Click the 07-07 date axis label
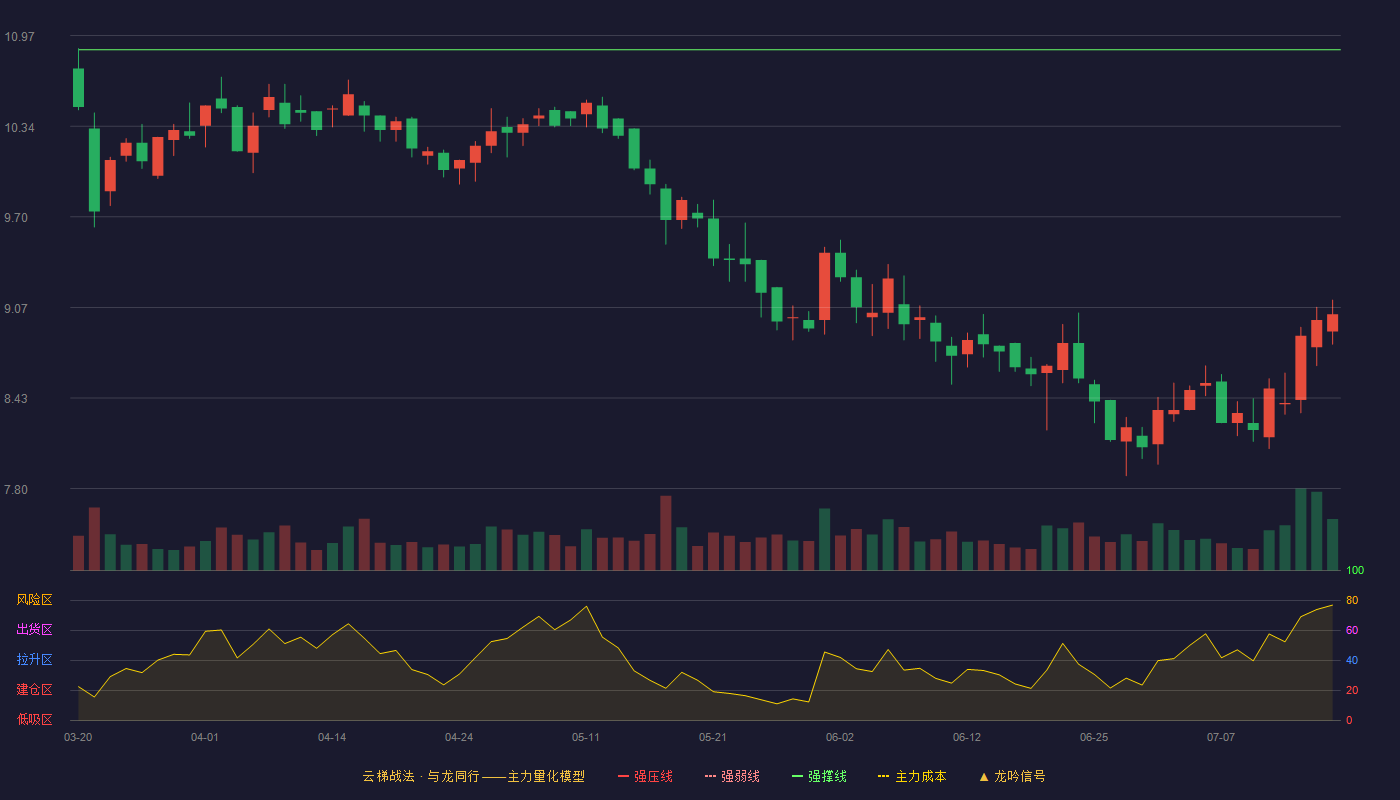 click(1221, 737)
